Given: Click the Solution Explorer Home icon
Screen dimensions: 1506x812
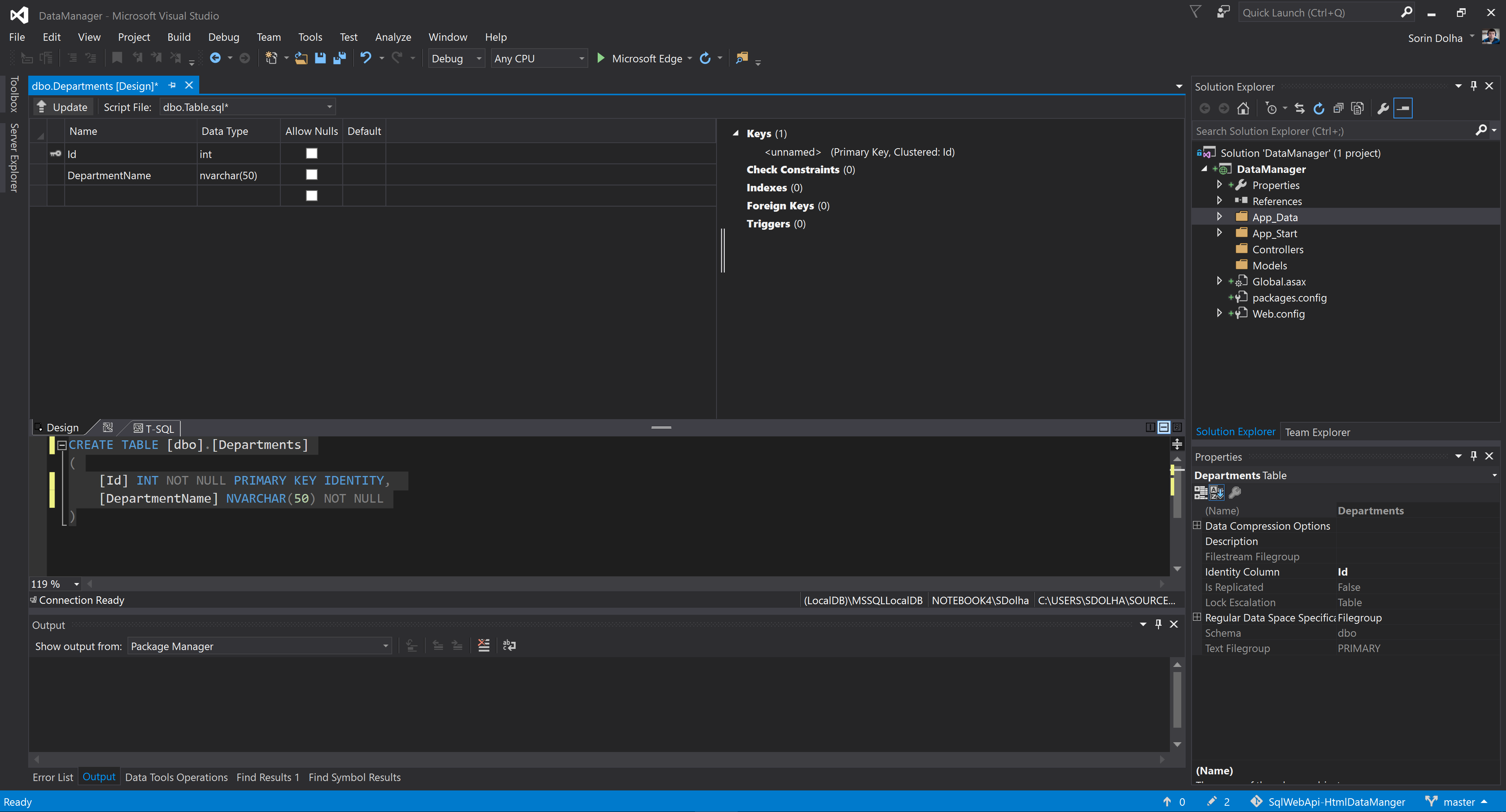Looking at the screenshot, I should click(1243, 108).
